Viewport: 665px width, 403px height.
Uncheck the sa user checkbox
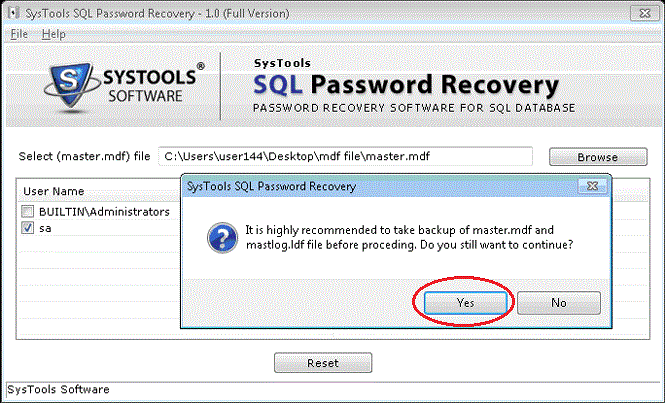coord(27,228)
